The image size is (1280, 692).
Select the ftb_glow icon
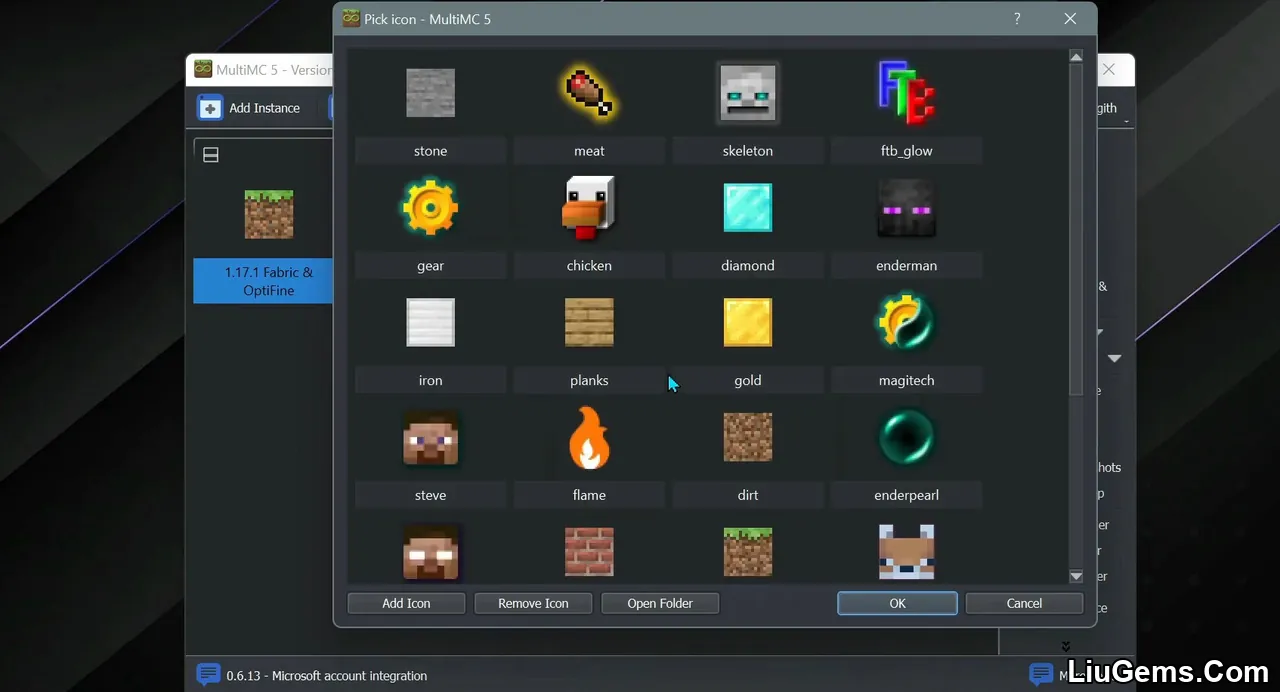coord(906,93)
